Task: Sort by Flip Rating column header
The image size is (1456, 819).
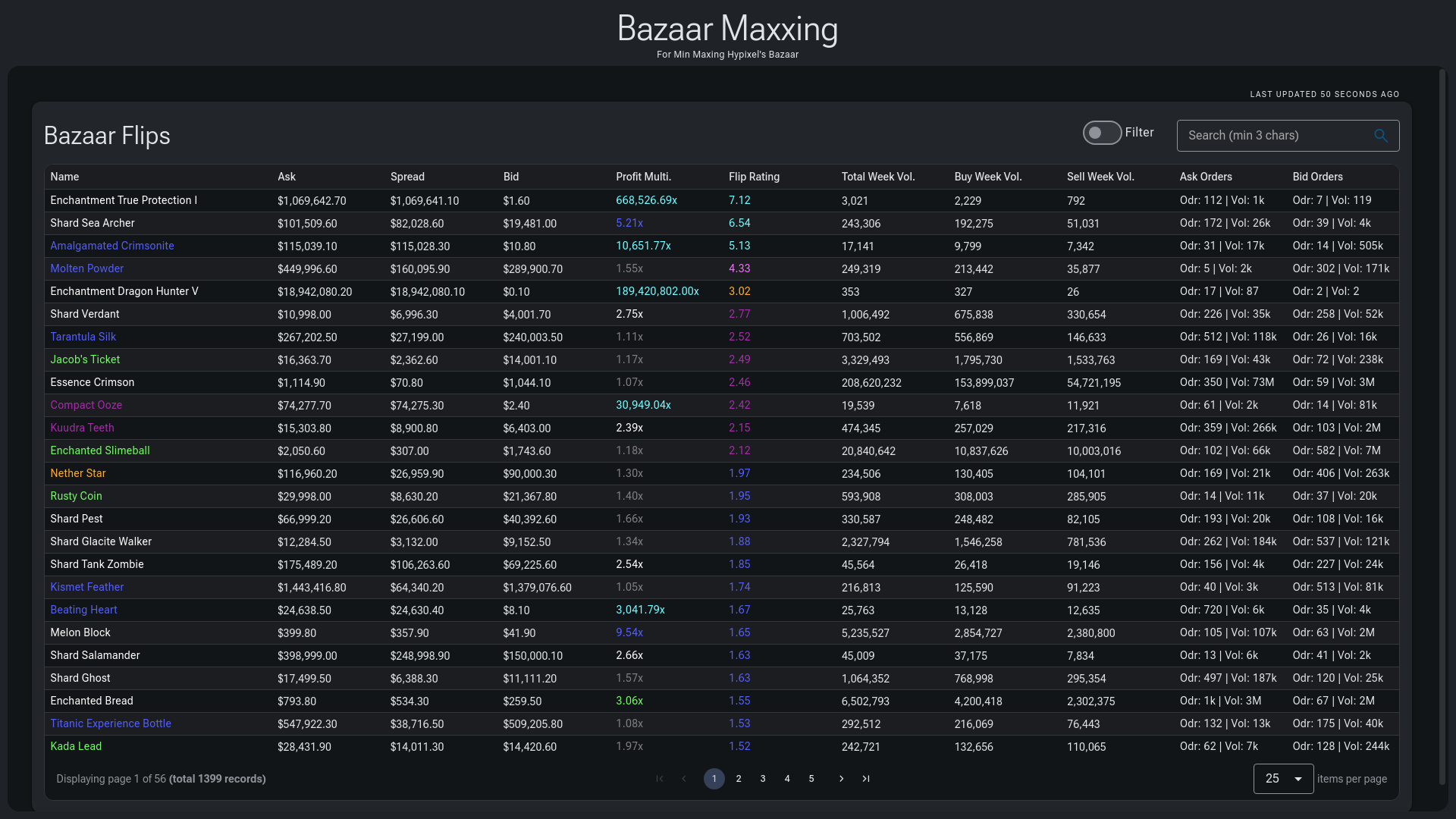Action: coord(754,177)
